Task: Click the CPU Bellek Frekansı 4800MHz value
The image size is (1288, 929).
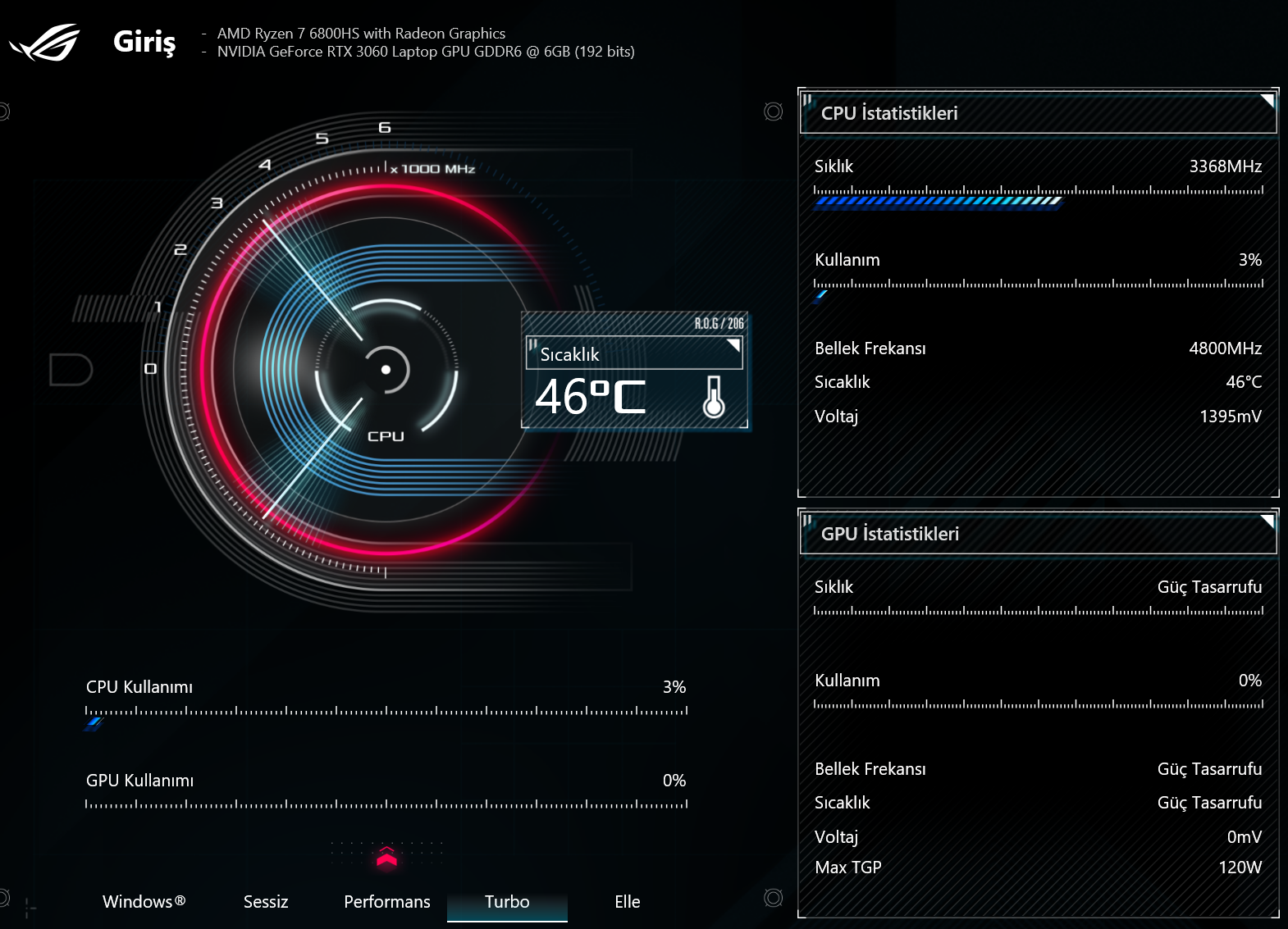Action: (1226, 348)
